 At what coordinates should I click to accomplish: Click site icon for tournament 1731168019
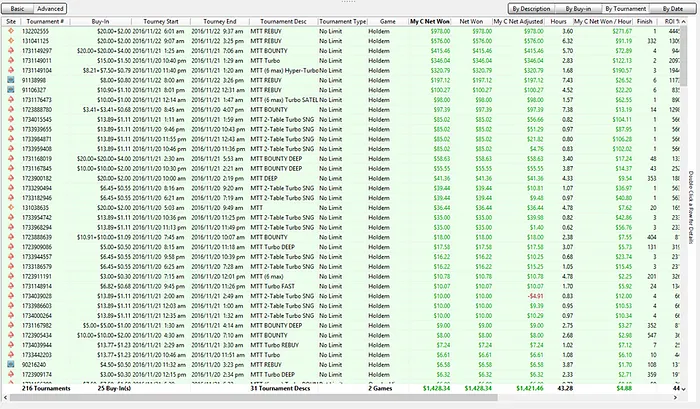click(x=11, y=158)
